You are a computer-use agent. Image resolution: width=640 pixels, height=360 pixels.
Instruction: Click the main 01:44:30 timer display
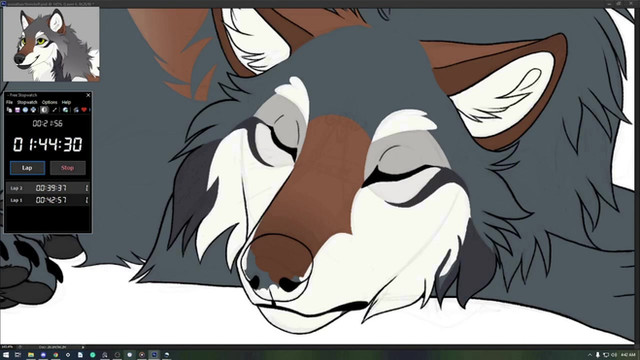[x=48, y=144]
